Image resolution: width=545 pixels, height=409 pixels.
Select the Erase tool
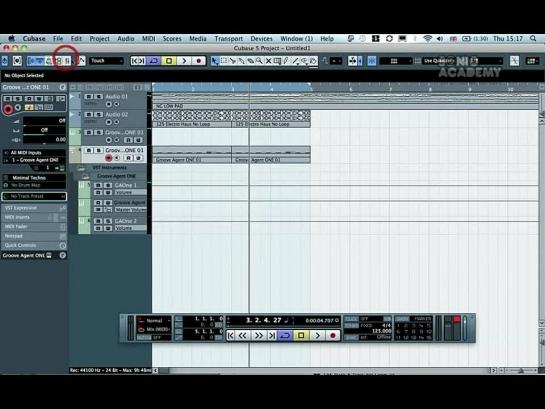(x=250, y=61)
